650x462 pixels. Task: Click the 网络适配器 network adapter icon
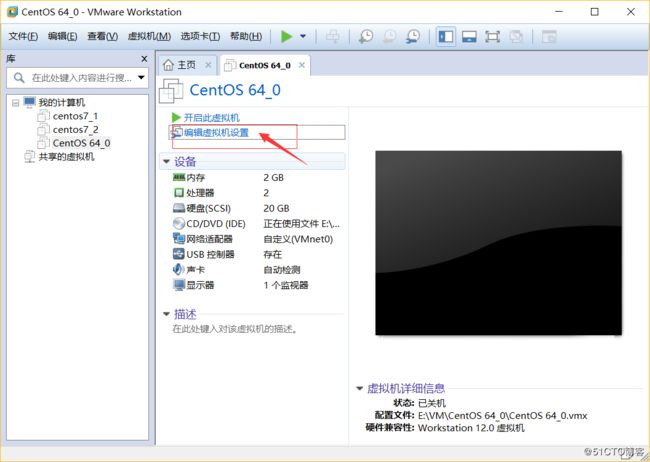pos(178,239)
